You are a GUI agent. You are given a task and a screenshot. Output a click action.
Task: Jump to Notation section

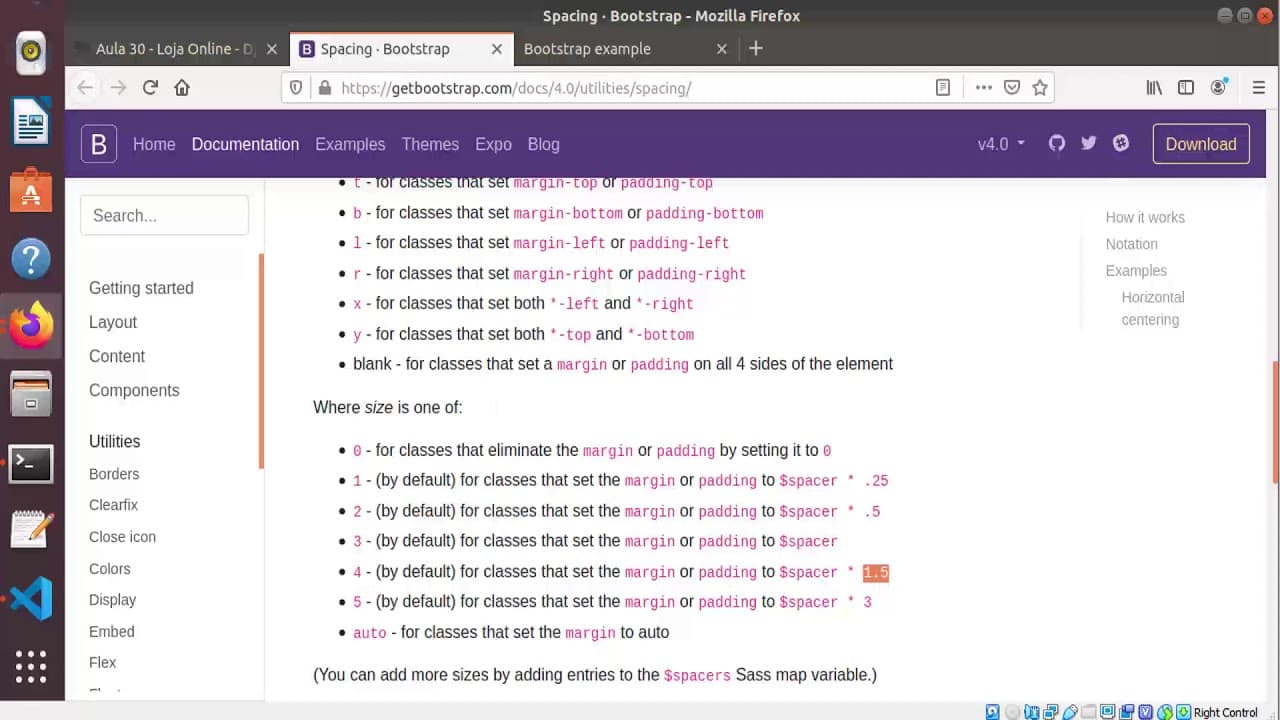(1132, 244)
